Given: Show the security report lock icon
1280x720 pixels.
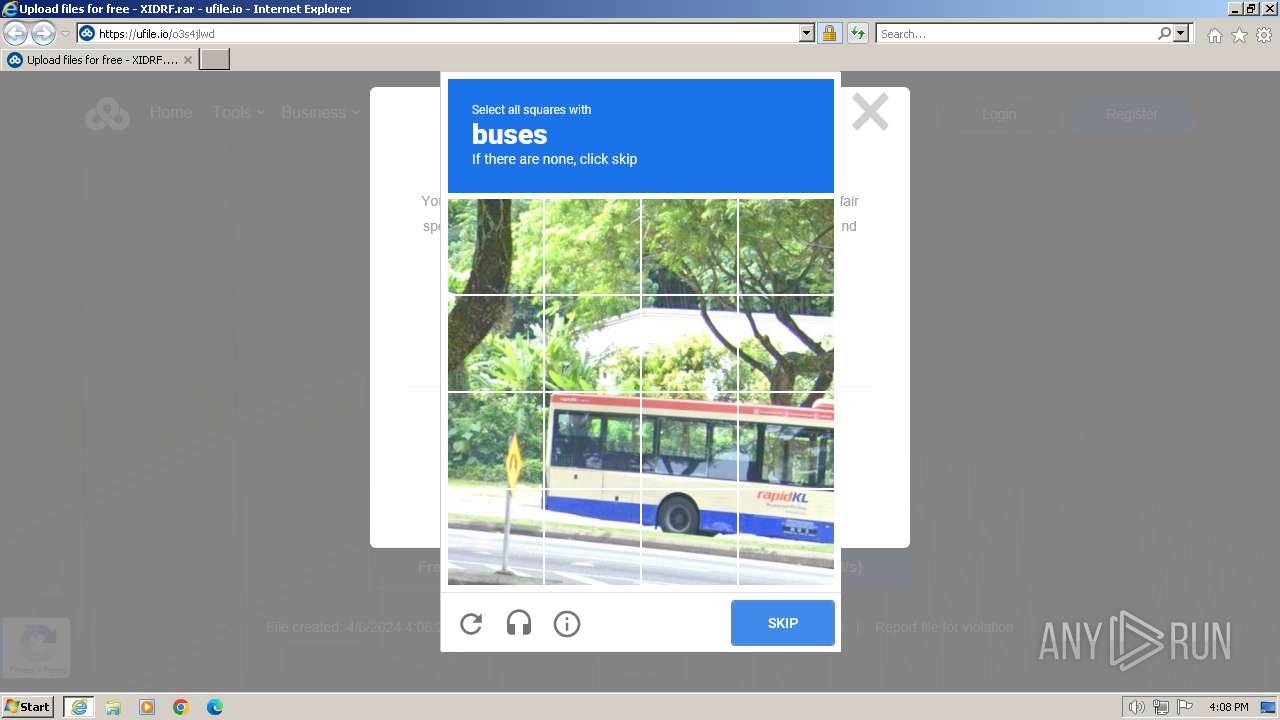Looking at the screenshot, I should pyautogui.click(x=829, y=34).
